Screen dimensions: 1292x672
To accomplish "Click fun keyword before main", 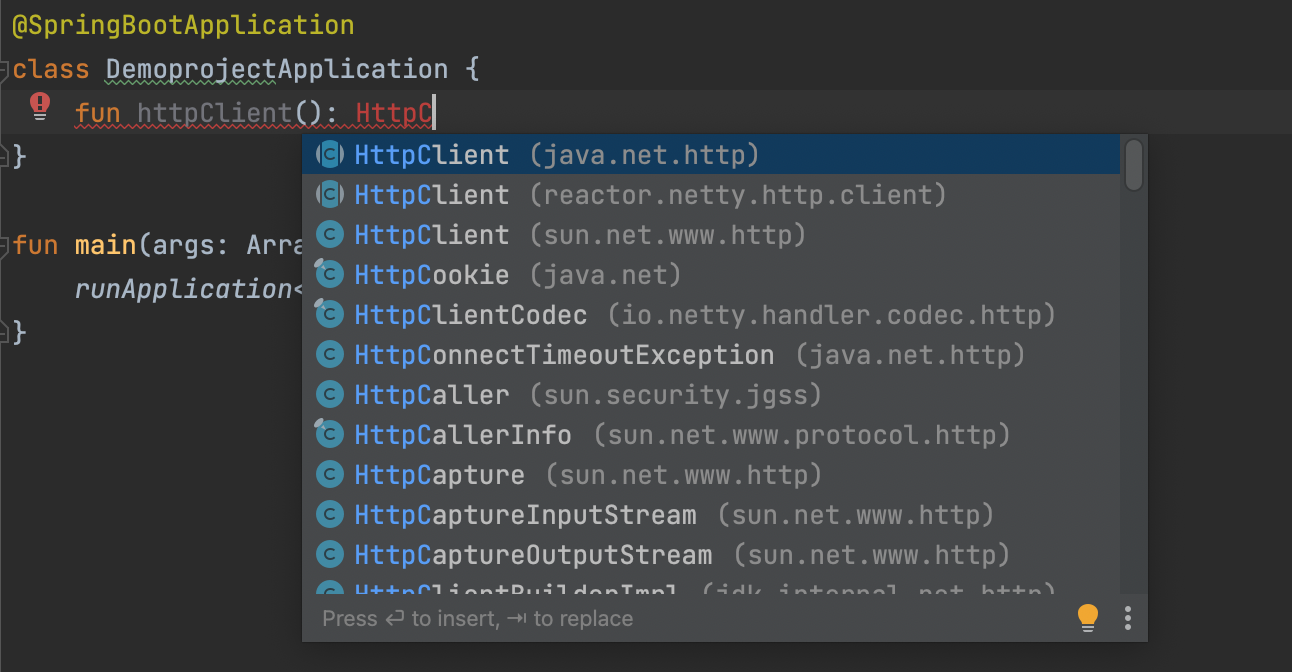I will (x=36, y=245).
